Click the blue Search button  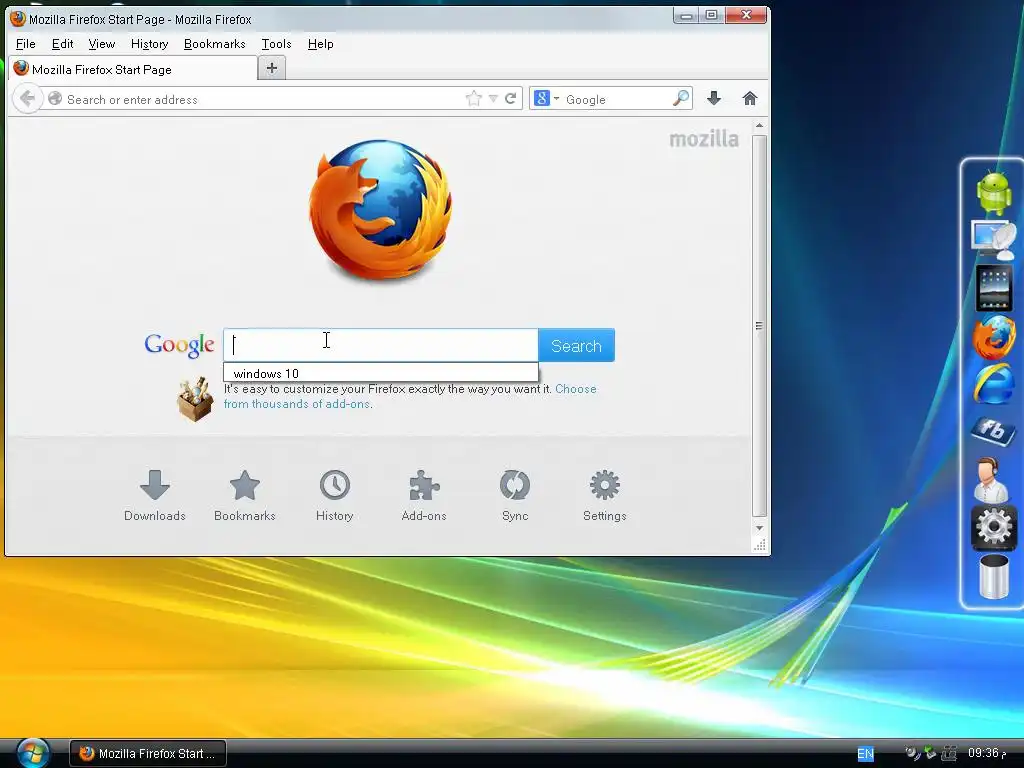[x=576, y=345]
